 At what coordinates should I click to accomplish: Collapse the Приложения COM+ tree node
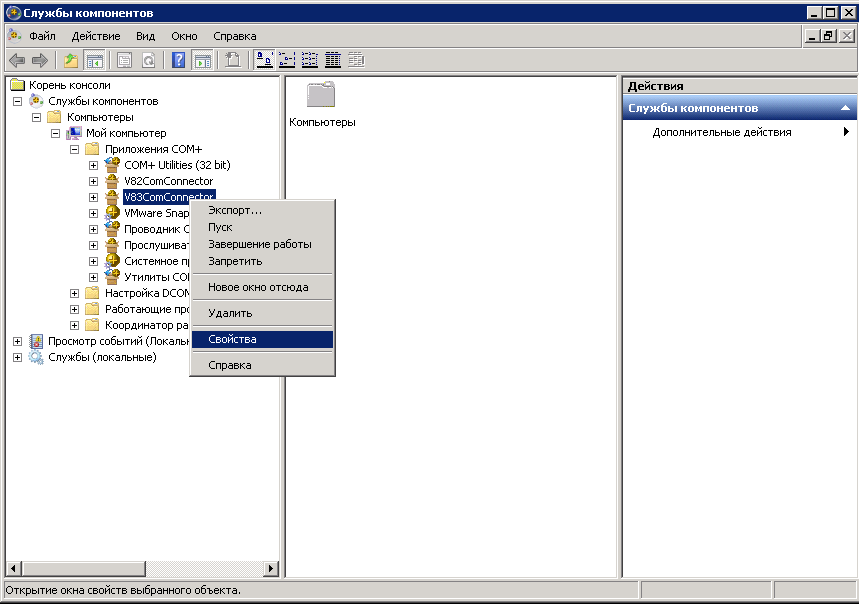75,149
